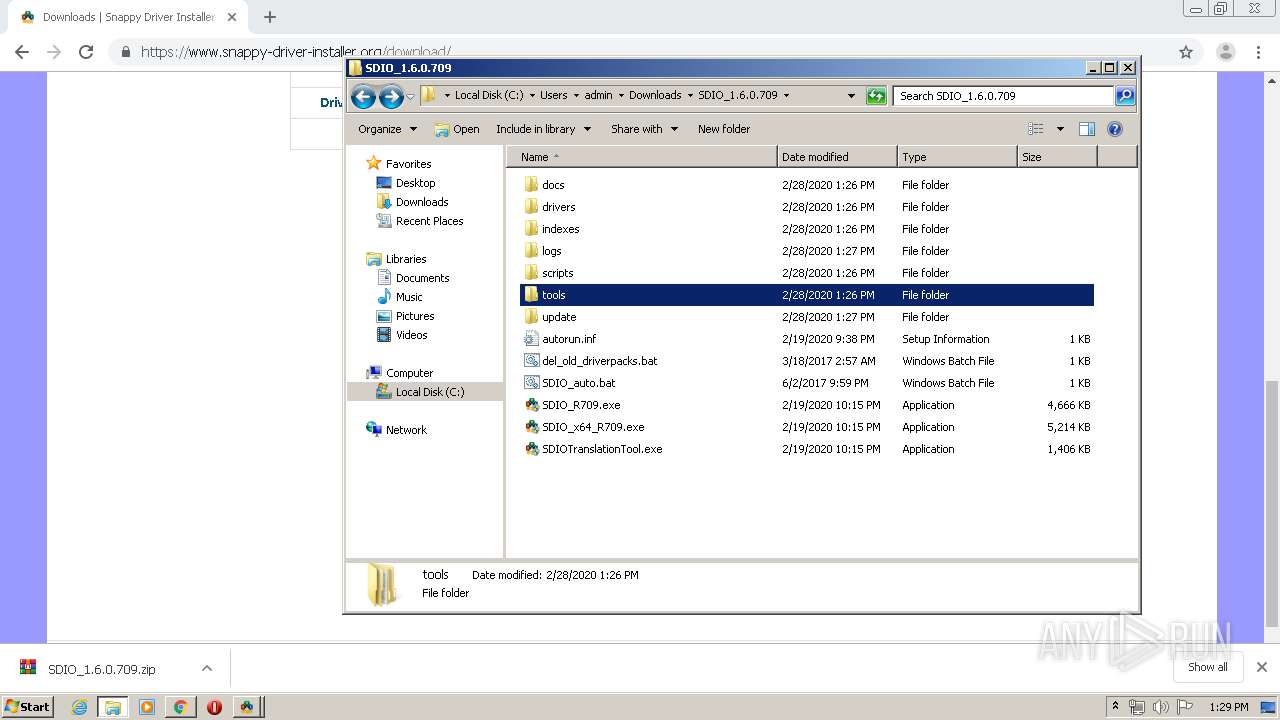Screen dimensions: 1280x720
Task: Select the indexes folder row
Action: click(807, 229)
